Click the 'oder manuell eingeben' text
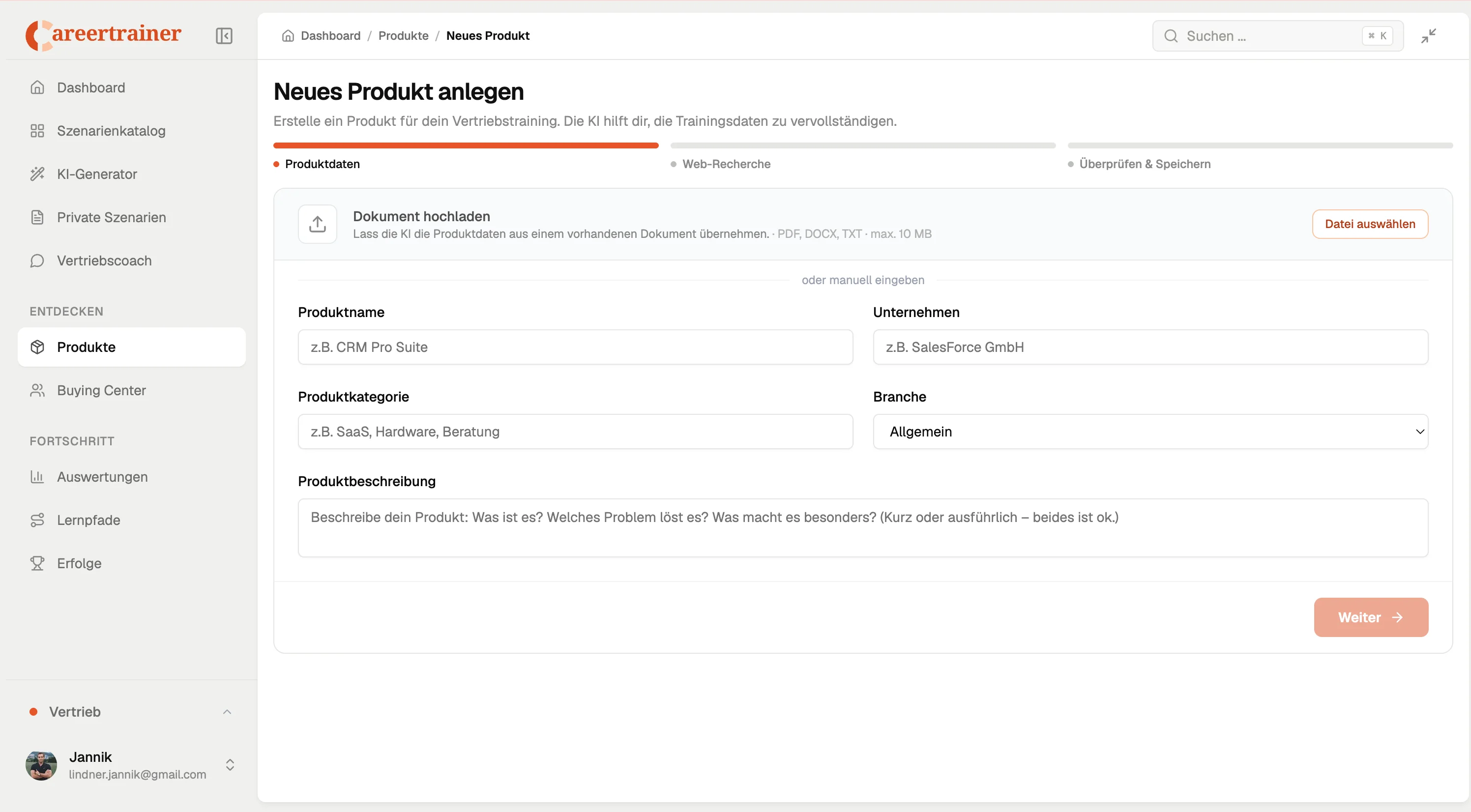 (x=863, y=280)
